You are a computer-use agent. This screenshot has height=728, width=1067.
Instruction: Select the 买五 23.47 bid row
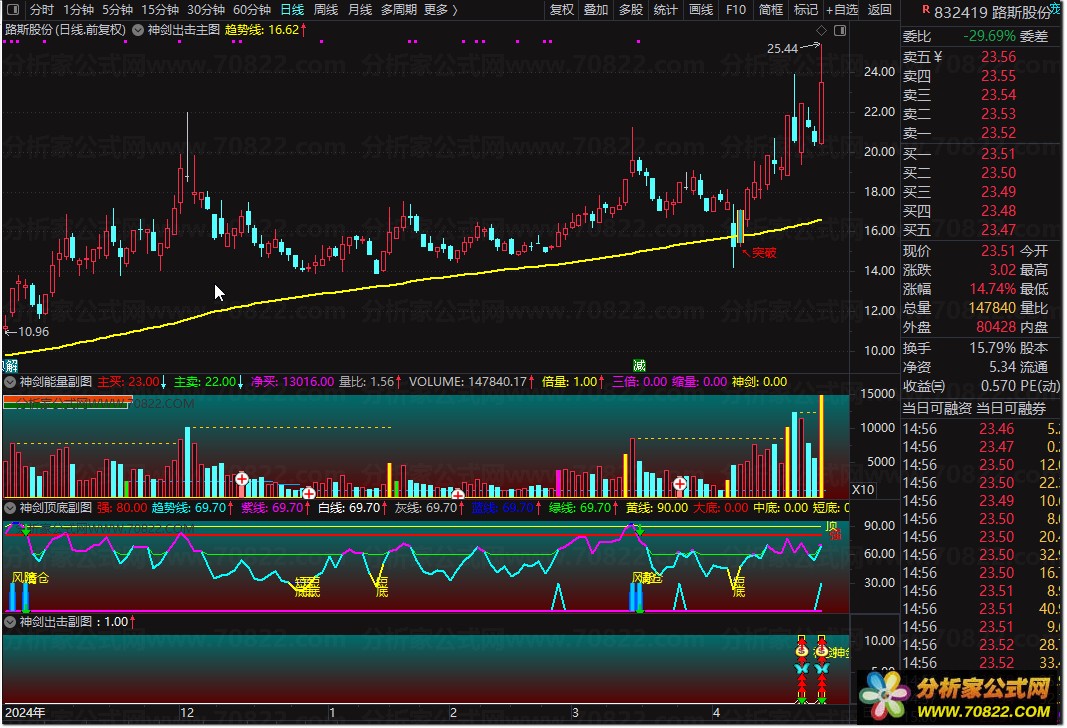pos(959,230)
